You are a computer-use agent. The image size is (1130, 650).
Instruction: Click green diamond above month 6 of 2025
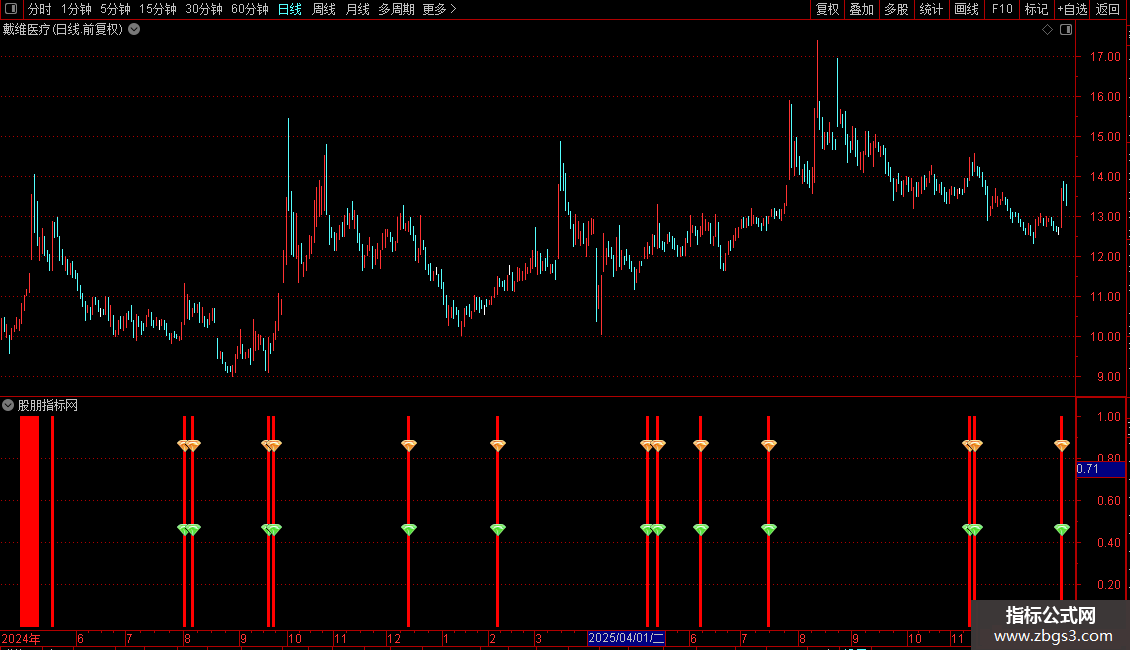click(x=700, y=529)
